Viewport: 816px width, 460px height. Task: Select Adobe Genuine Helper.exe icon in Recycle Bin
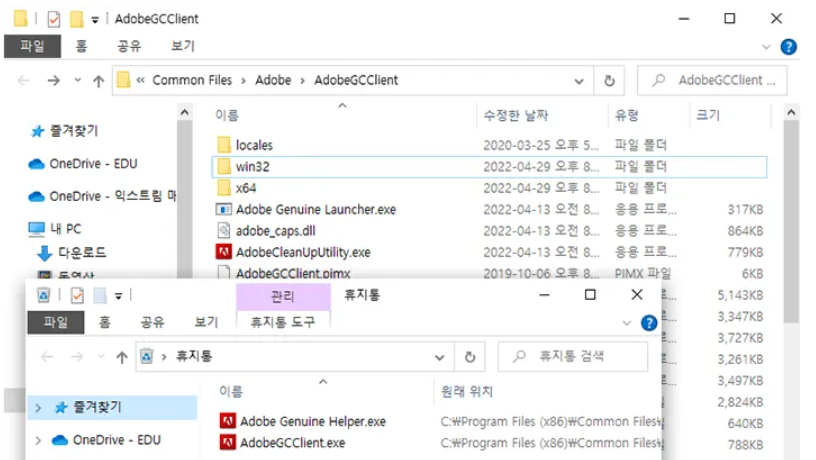click(x=227, y=421)
